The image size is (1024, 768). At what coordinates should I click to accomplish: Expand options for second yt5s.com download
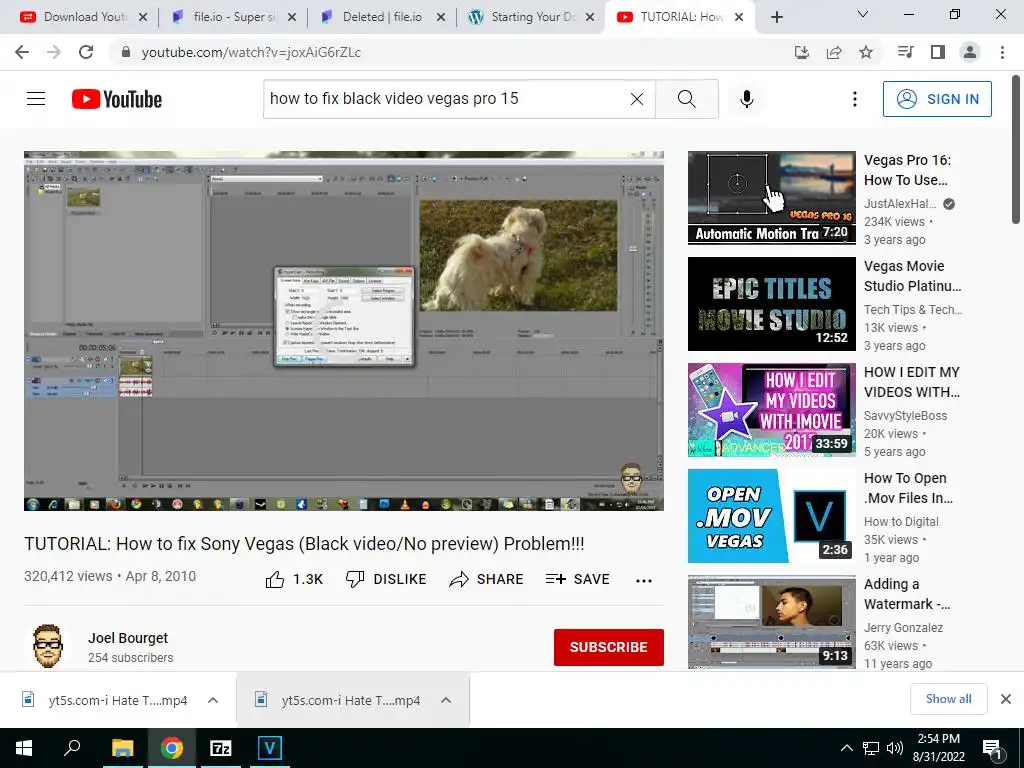446,700
